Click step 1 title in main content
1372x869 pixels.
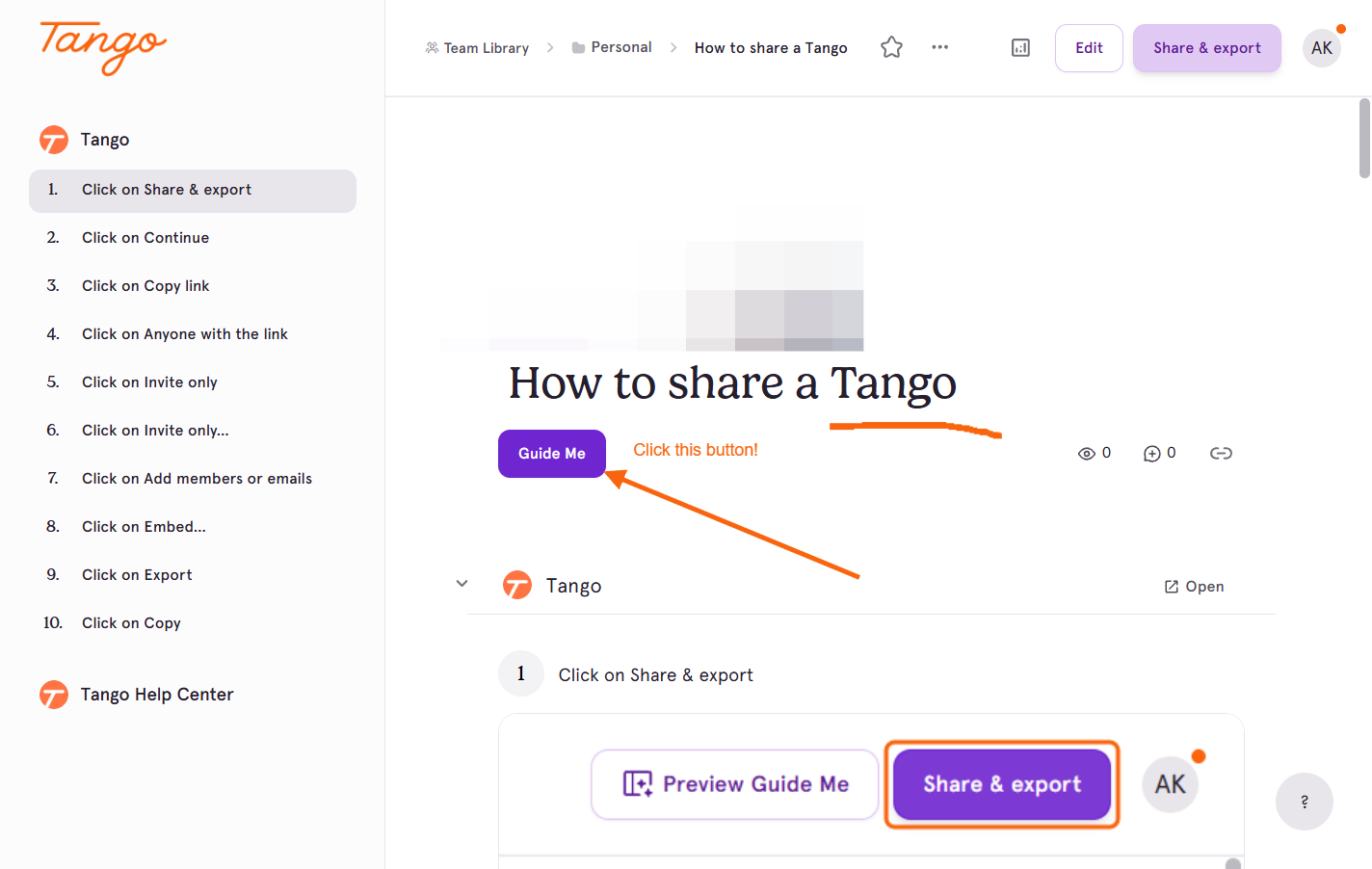(x=656, y=675)
